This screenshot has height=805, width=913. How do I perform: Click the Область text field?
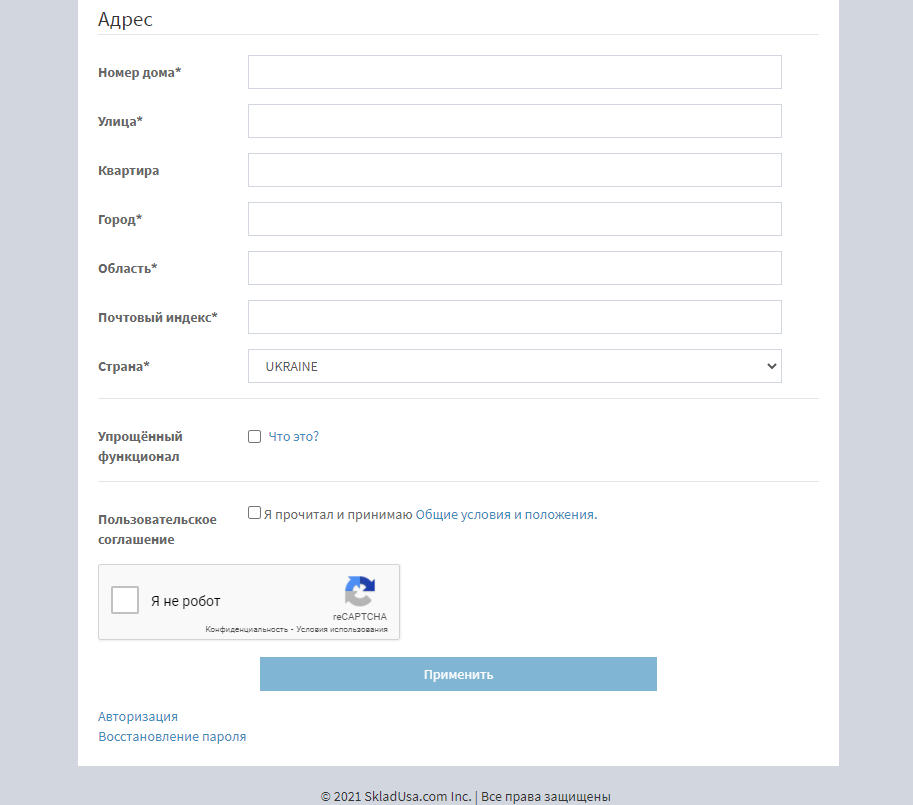(515, 268)
